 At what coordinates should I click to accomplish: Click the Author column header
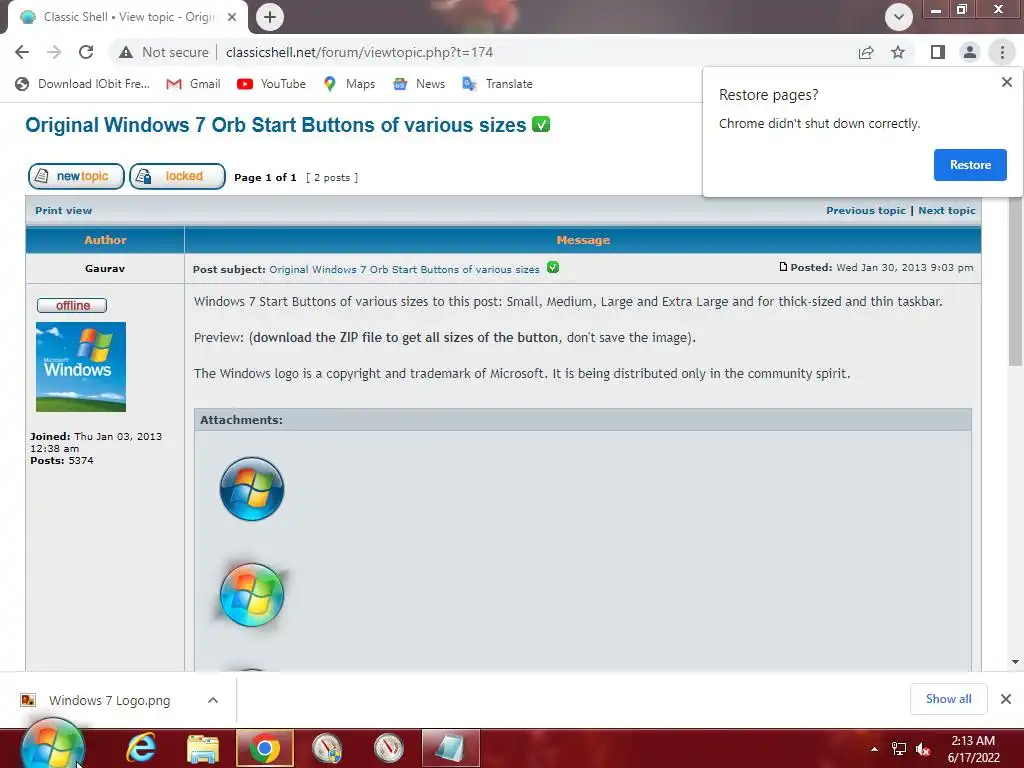(105, 240)
